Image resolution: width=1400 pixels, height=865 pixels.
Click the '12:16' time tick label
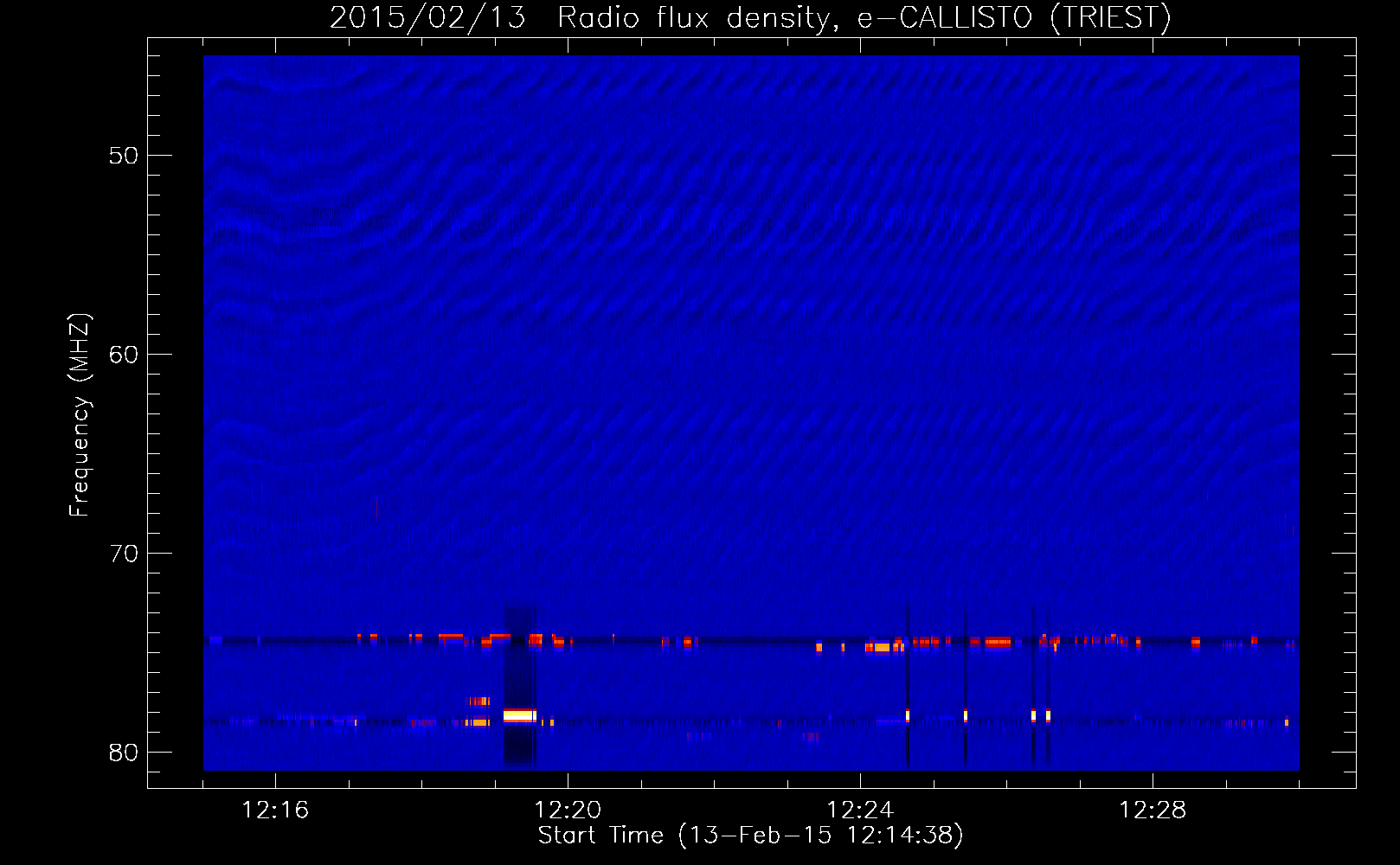[x=275, y=811]
